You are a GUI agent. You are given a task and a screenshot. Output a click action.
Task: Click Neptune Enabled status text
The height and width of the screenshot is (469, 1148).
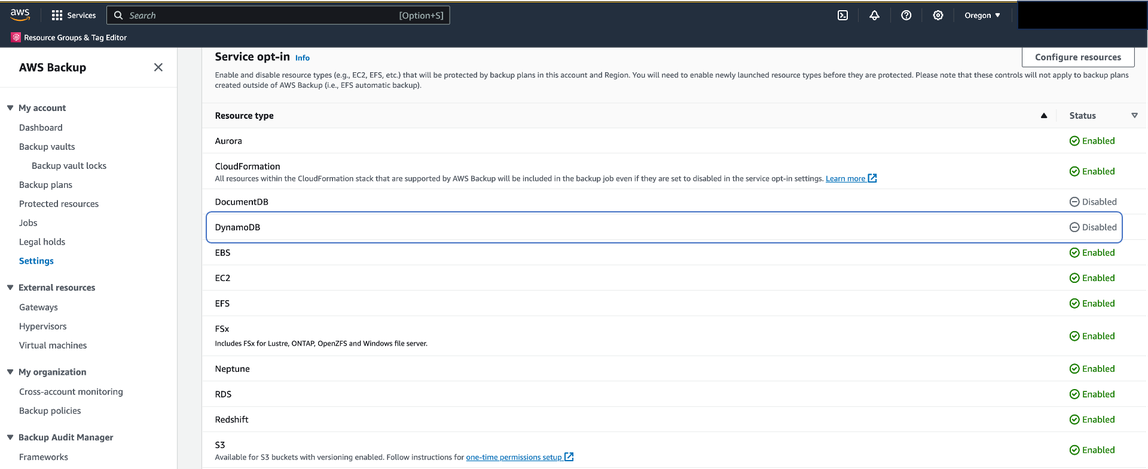[x=1098, y=369]
